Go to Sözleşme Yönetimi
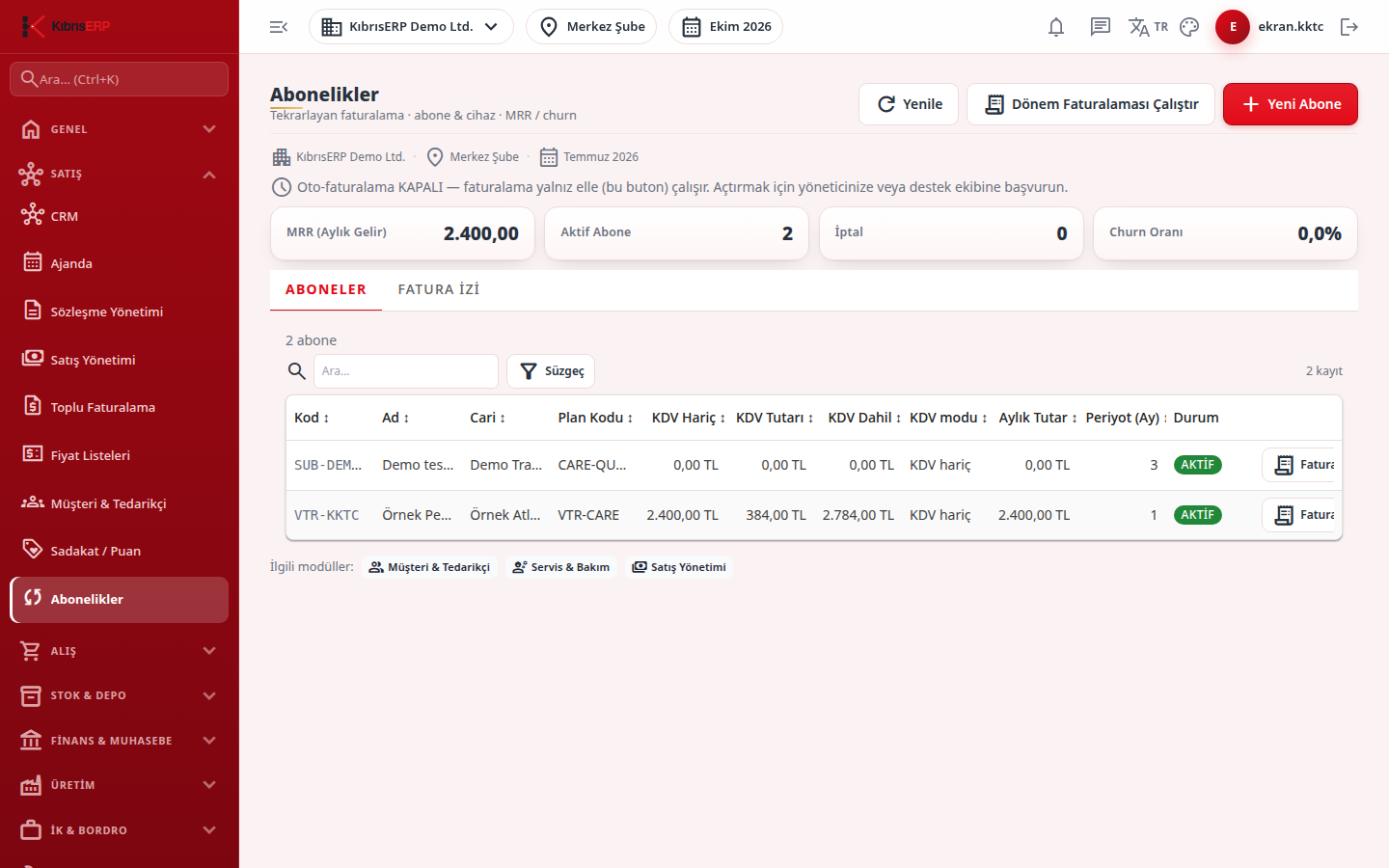This screenshot has width=1389, height=868. [120, 312]
